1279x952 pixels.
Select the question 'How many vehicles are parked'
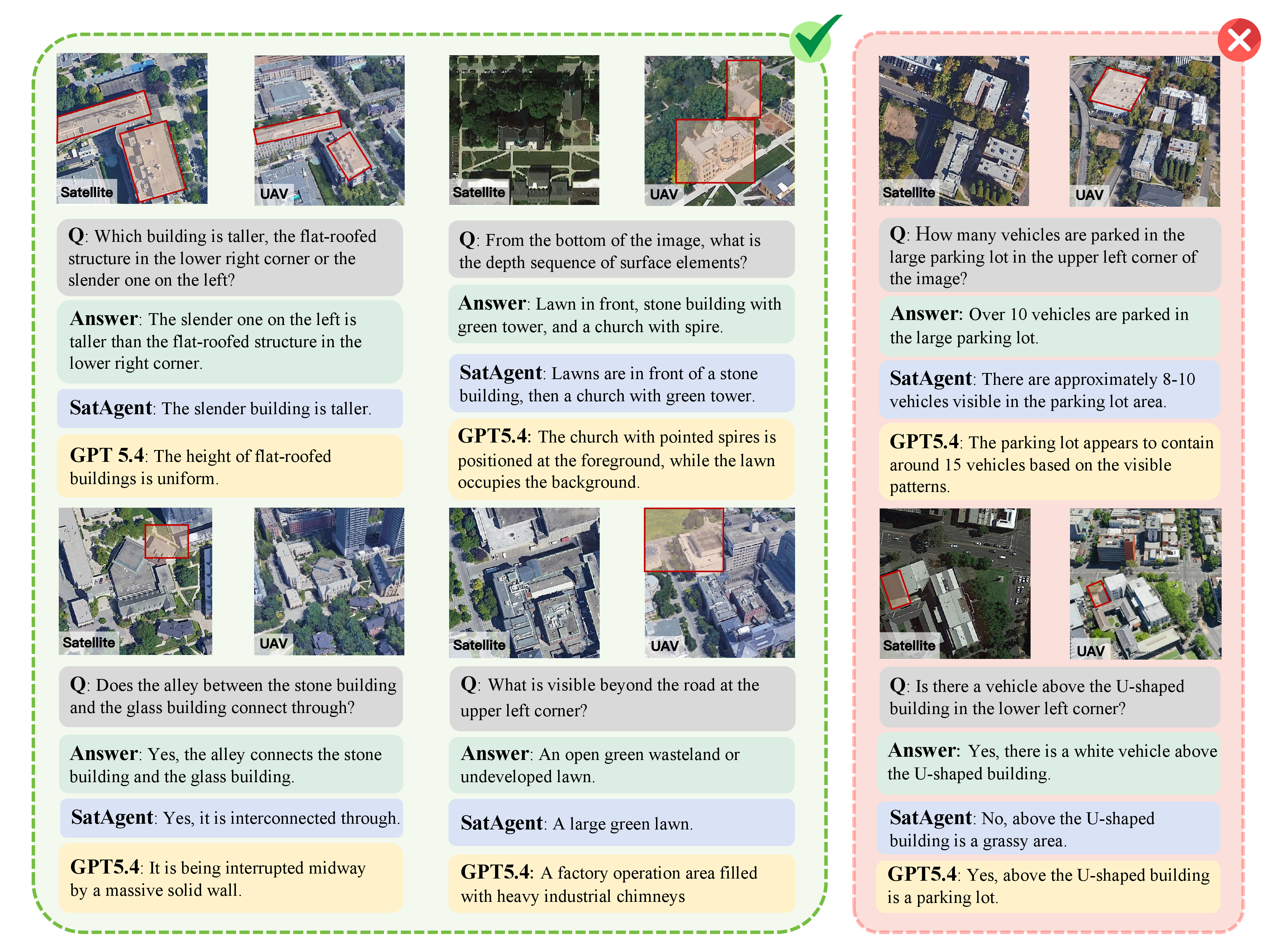pyautogui.click(x=1050, y=255)
